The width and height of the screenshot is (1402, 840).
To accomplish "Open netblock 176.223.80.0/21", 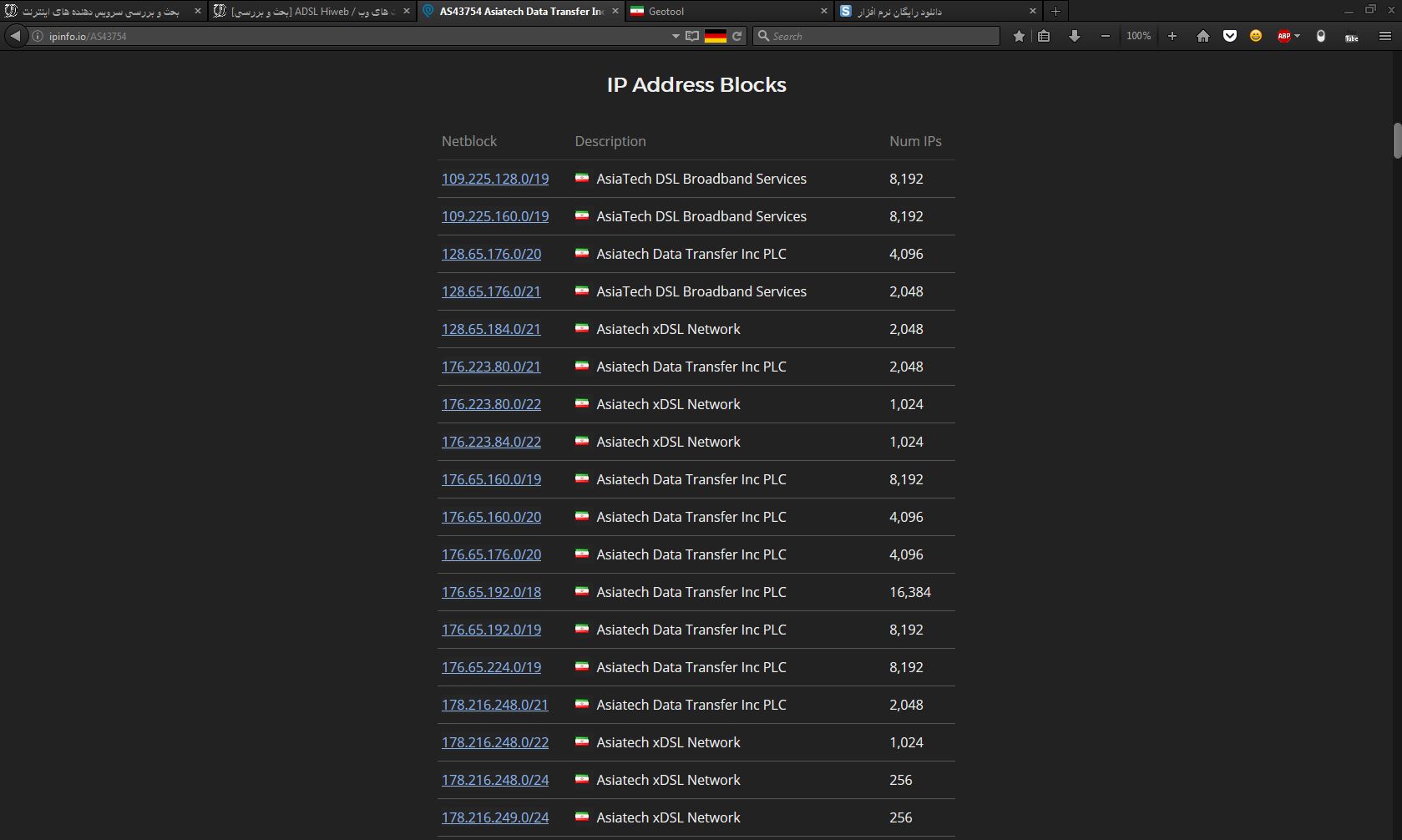I will pyautogui.click(x=491, y=367).
